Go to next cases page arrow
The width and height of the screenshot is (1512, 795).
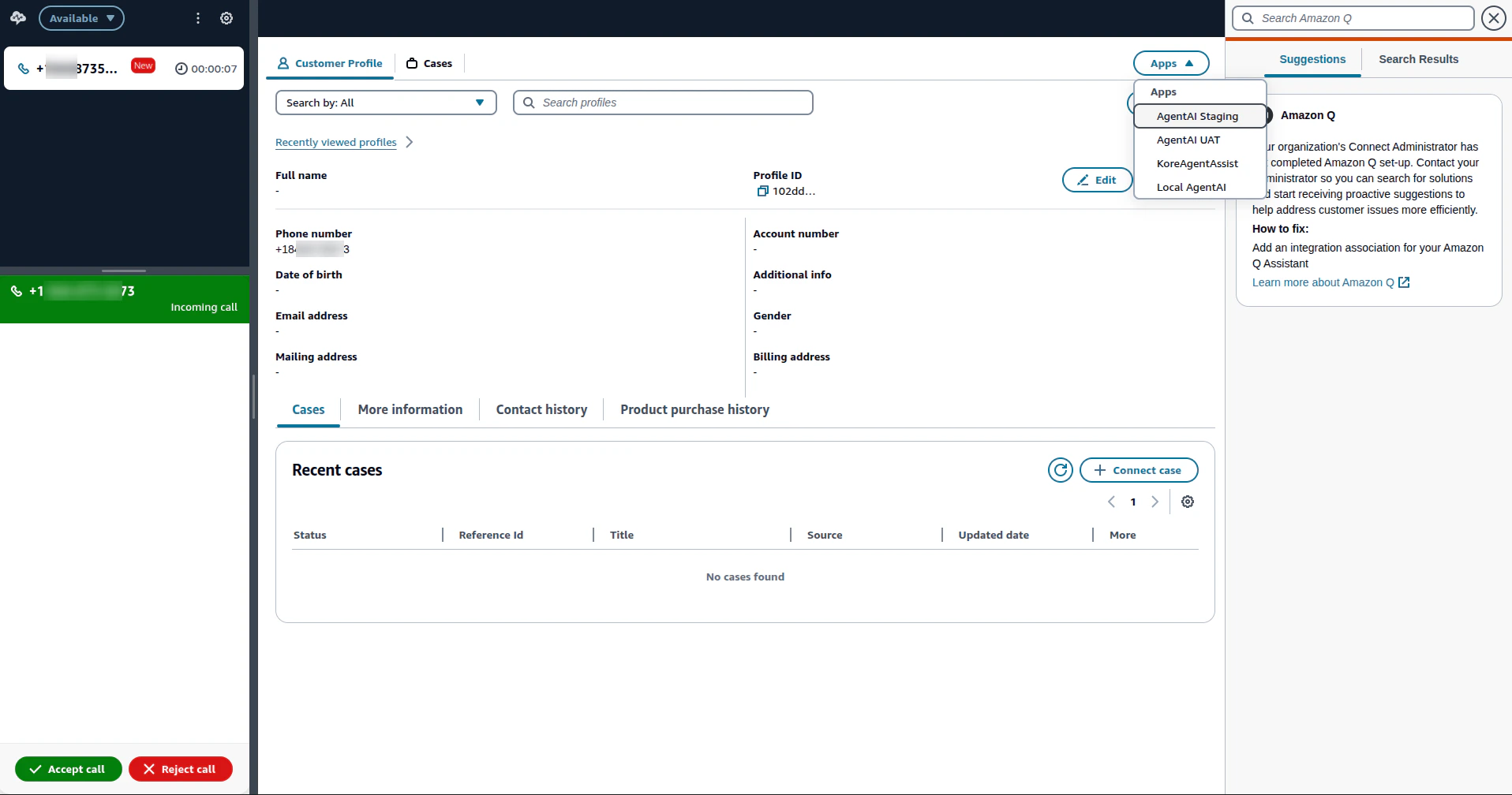pos(1155,502)
